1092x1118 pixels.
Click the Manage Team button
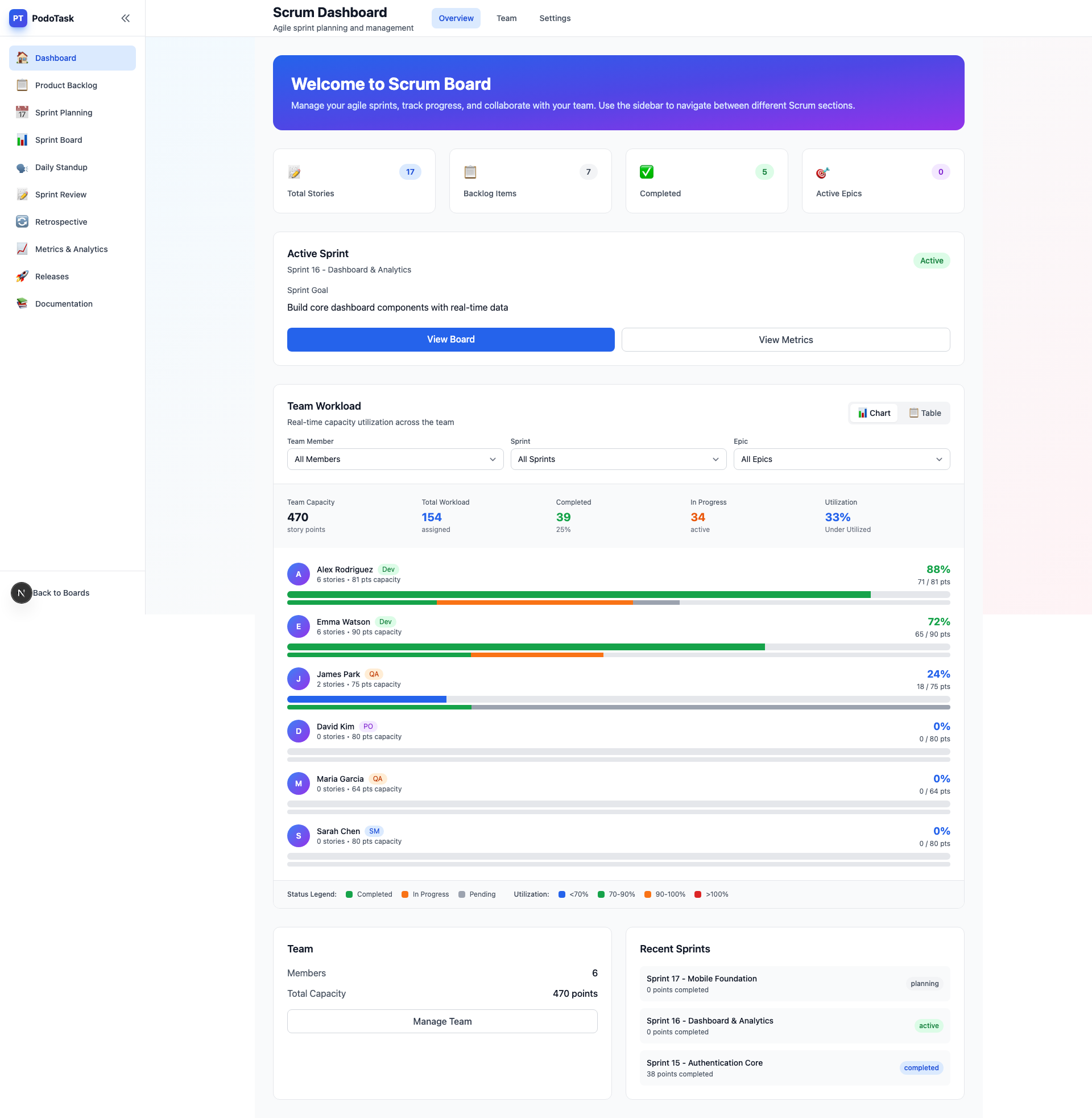[x=441, y=1021]
